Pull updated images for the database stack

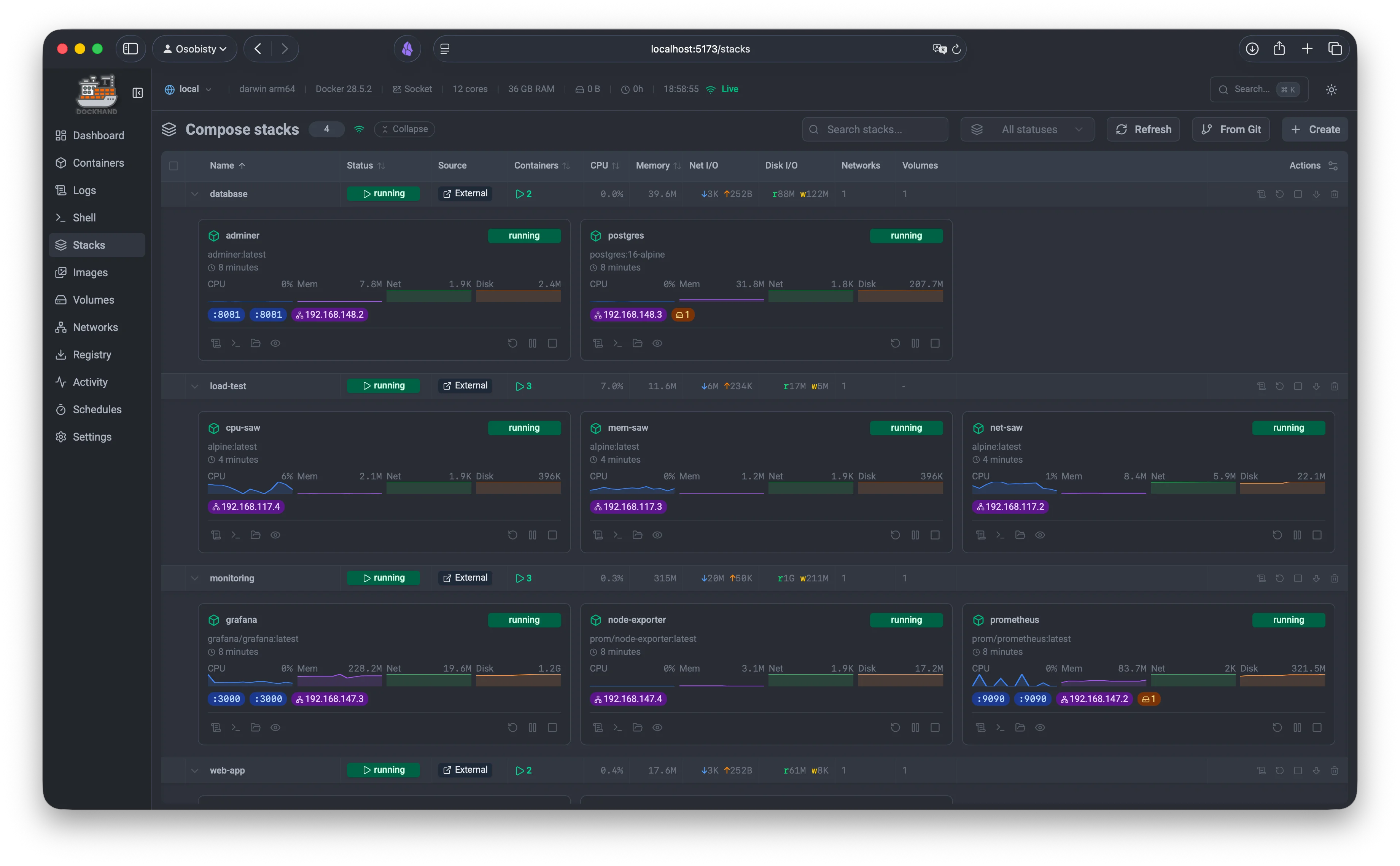click(x=1316, y=194)
